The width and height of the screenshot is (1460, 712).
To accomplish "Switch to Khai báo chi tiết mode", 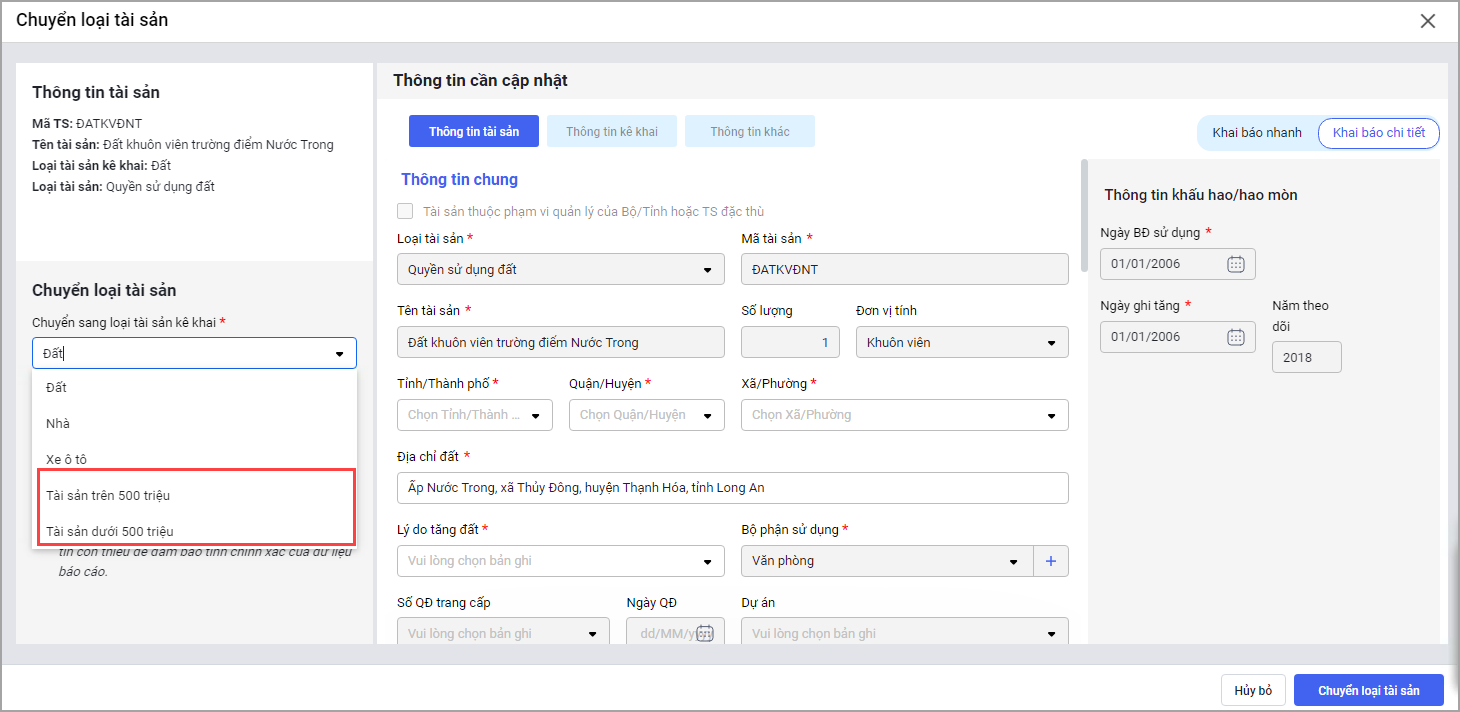I will point(1378,133).
